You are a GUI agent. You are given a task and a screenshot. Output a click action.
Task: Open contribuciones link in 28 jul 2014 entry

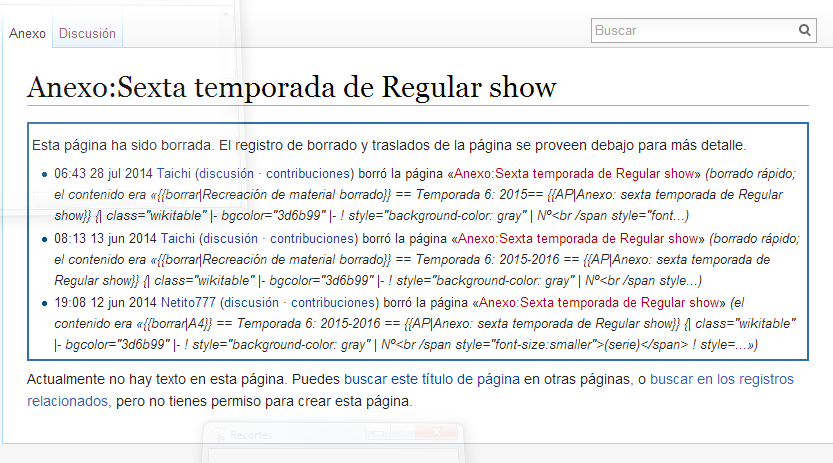click(x=308, y=174)
